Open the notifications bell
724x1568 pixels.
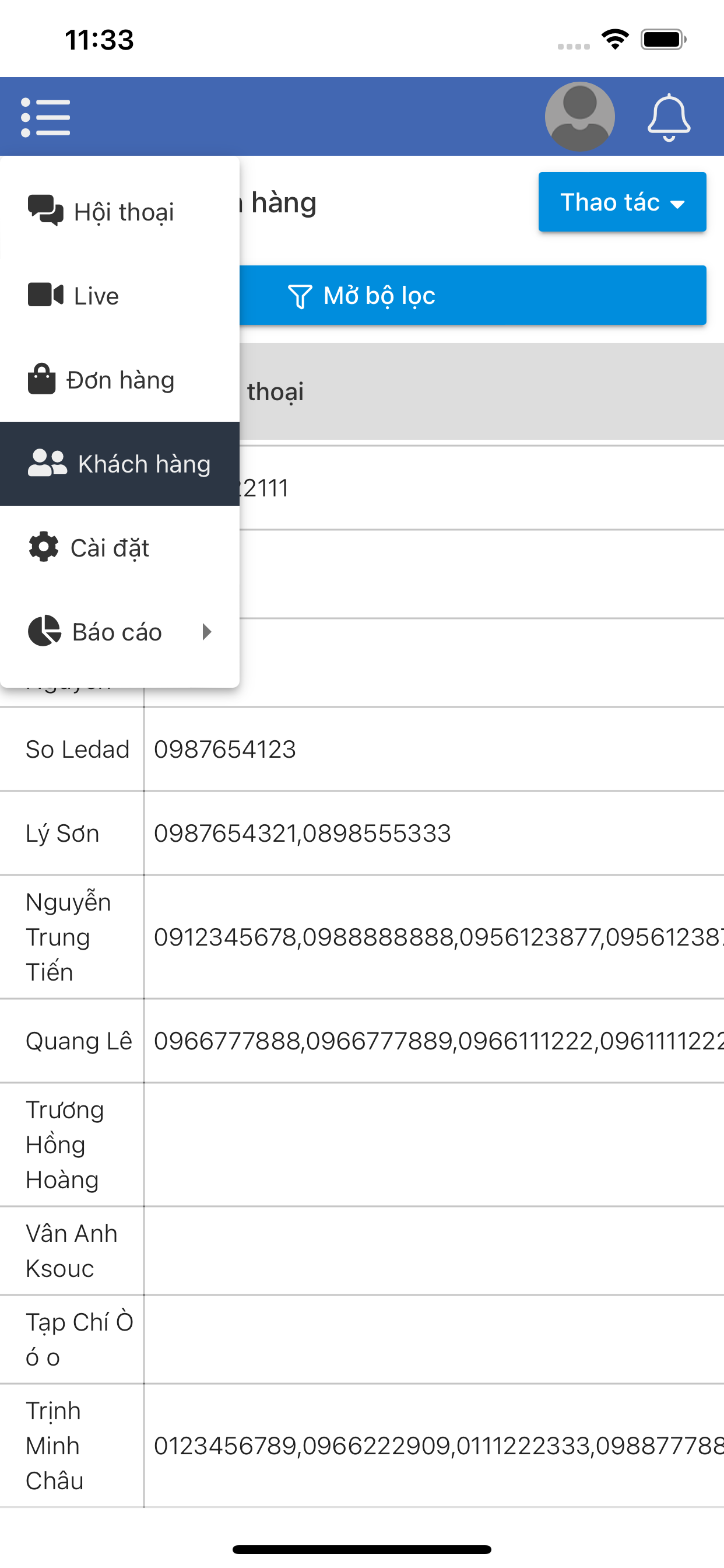(668, 117)
